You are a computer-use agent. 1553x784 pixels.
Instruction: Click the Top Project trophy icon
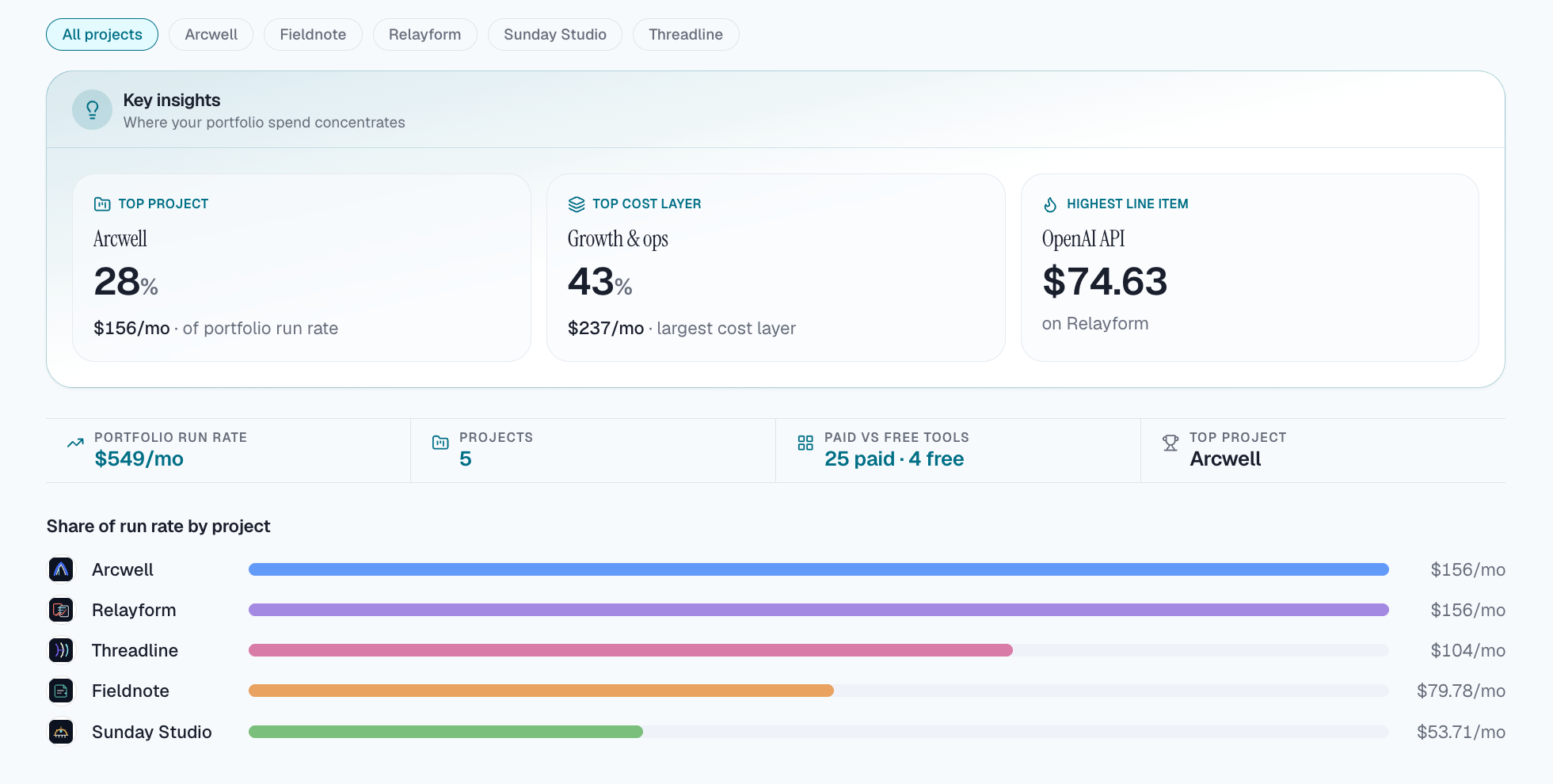click(x=1170, y=443)
